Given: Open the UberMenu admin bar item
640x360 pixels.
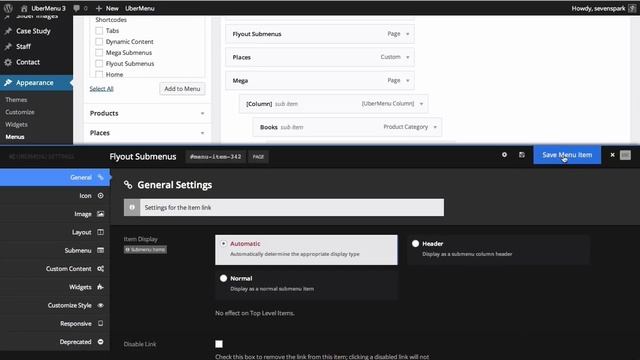Looking at the screenshot, I should coord(140,8).
